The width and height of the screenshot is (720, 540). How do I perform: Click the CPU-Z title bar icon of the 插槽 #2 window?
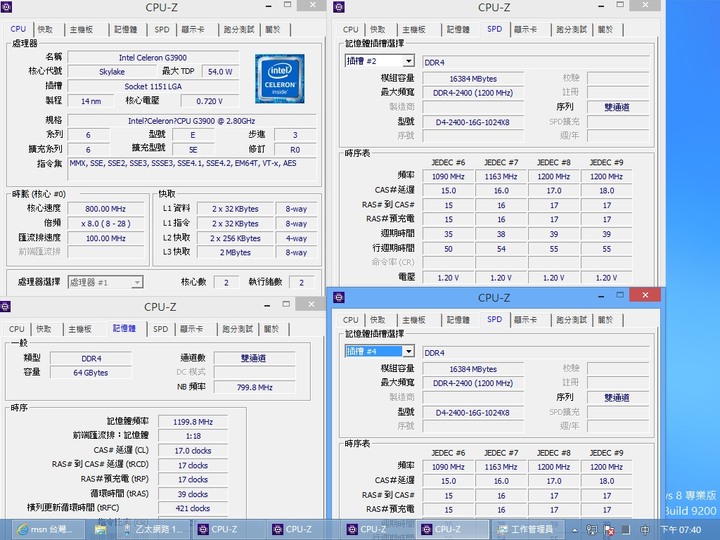[339, 7]
